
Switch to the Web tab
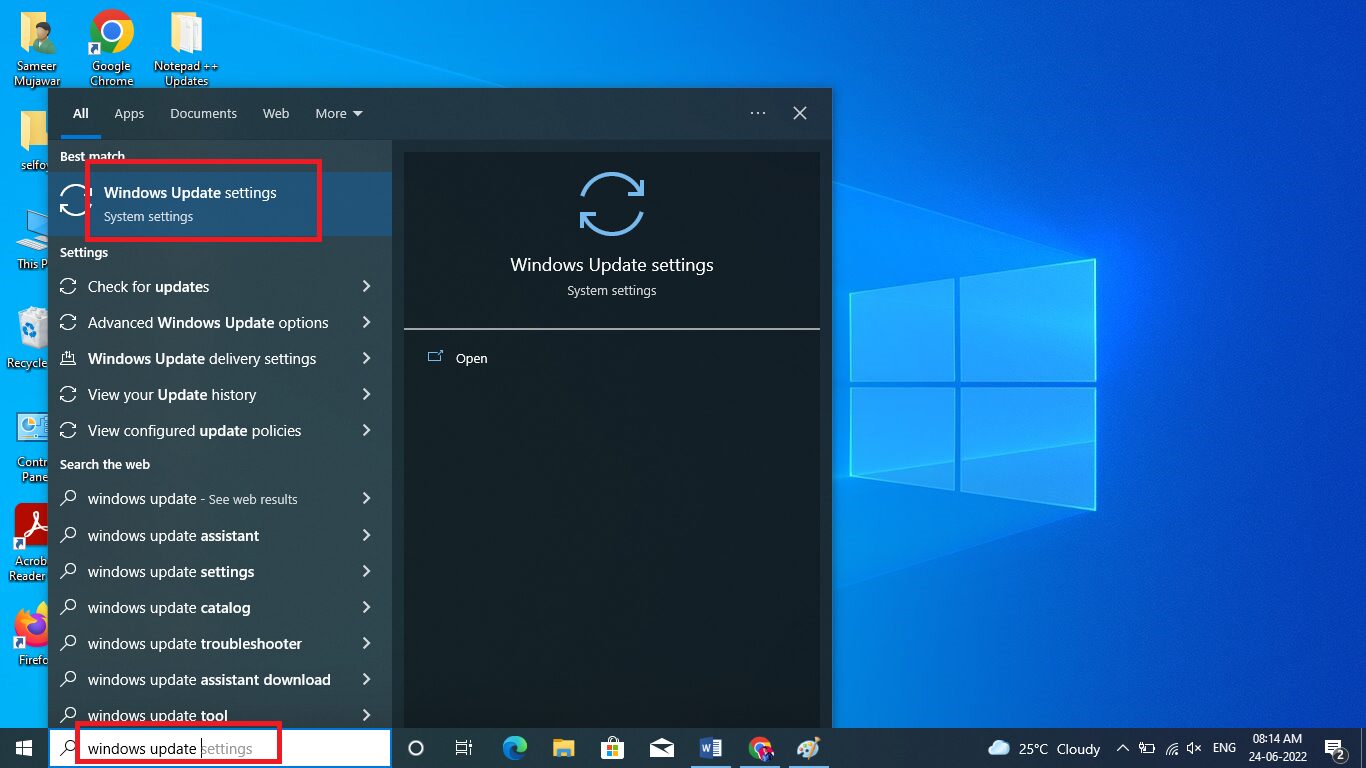click(x=276, y=113)
